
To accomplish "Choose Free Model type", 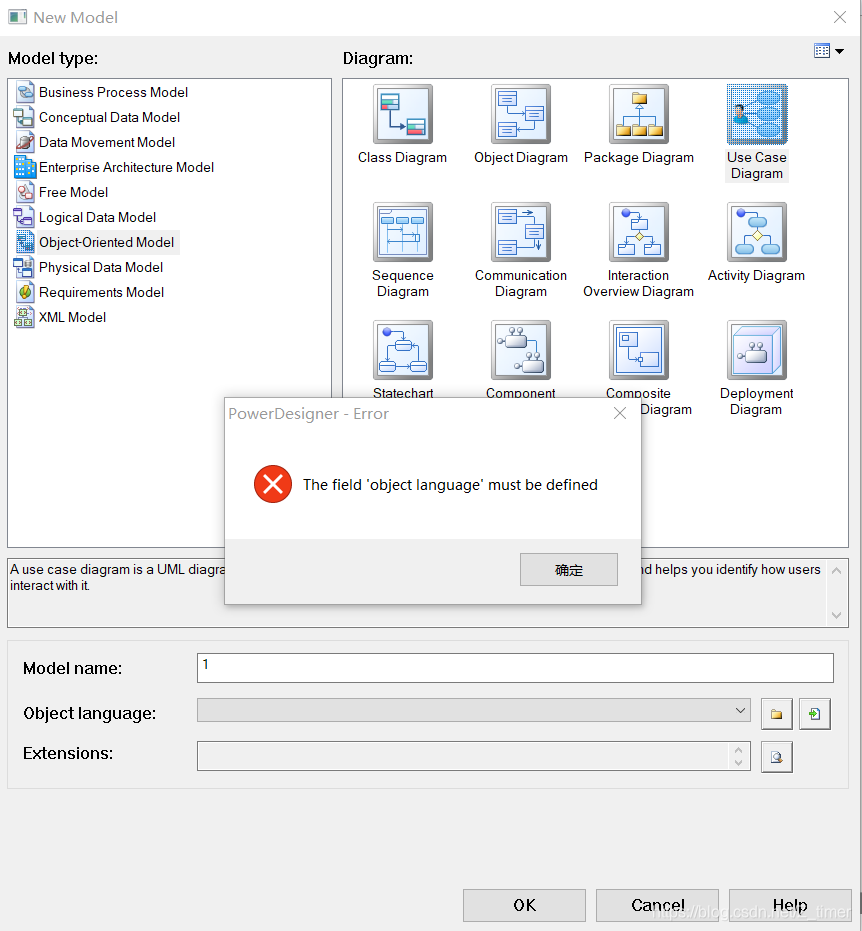I will (x=61, y=192).
